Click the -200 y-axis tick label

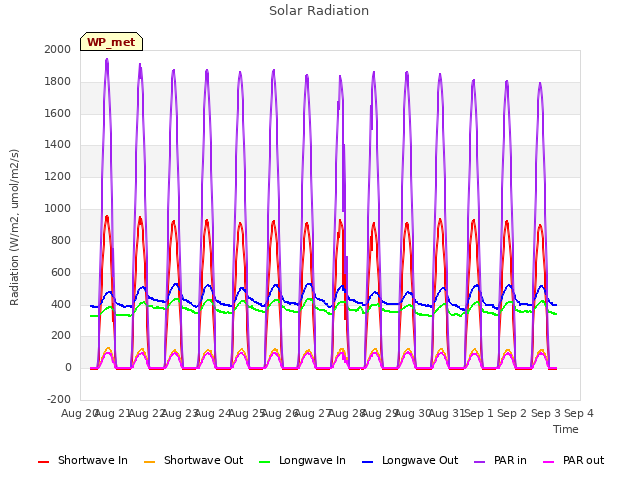(x=59, y=399)
